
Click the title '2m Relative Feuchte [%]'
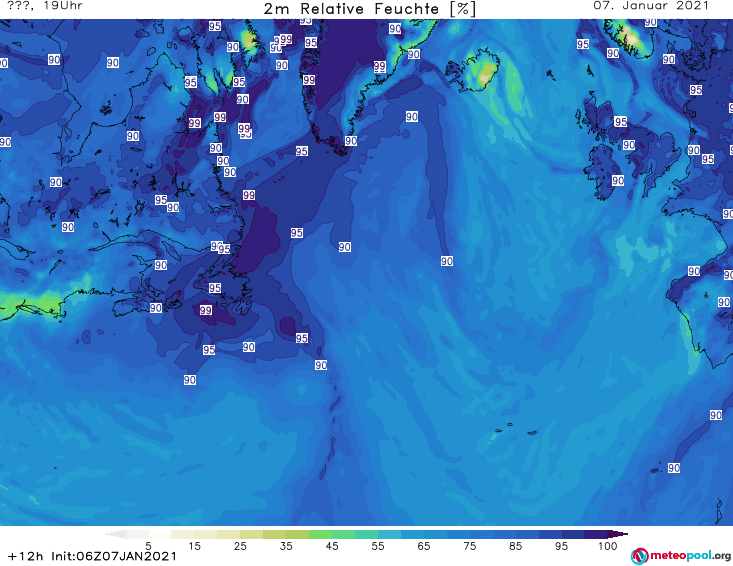pos(370,9)
